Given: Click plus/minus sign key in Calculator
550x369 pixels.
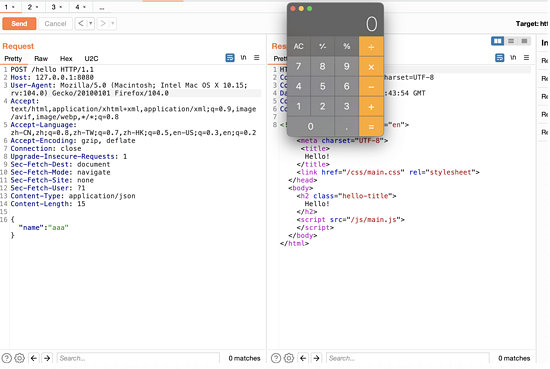Looking at the screenshot, I should pyautogui.click(x=322, y=46).
